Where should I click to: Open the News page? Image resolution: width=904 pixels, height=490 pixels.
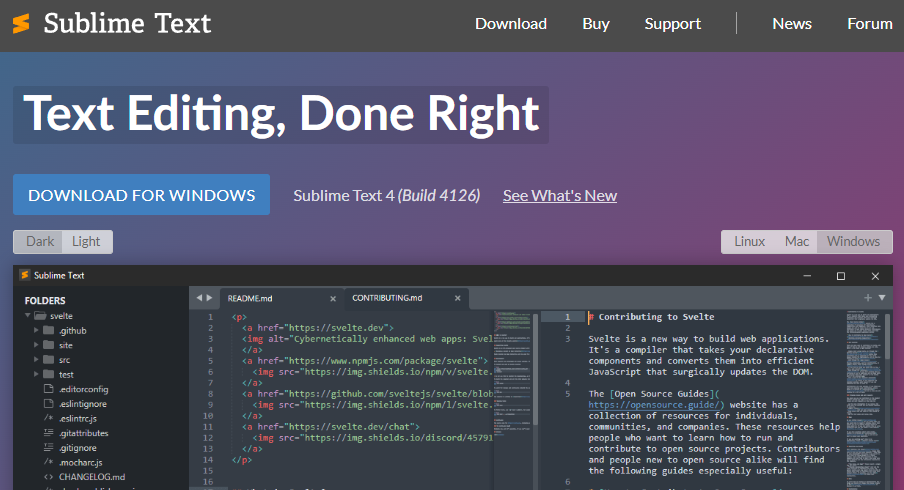792,24
